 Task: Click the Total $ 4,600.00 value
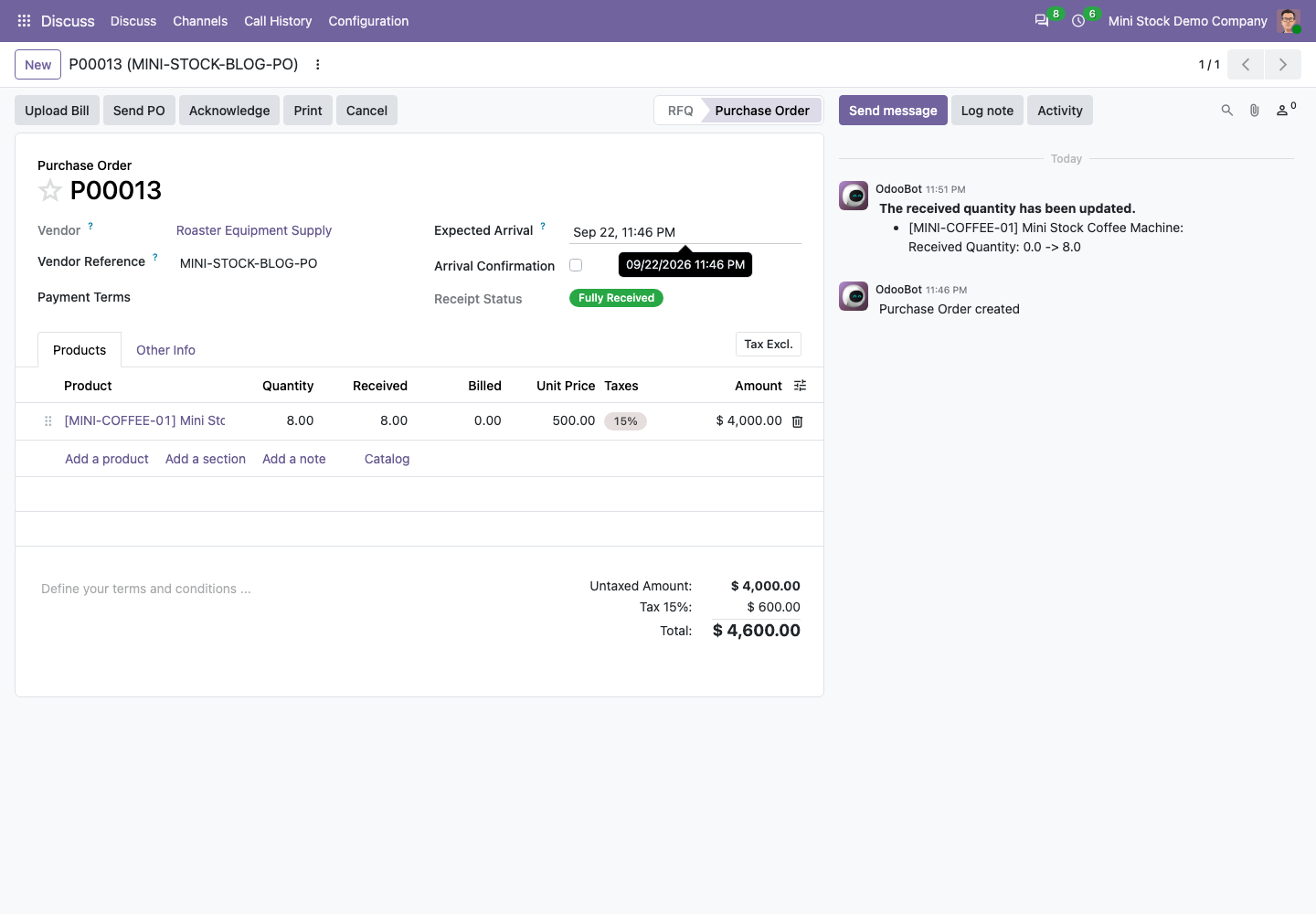pyautogui.click(x=757, y=631)
